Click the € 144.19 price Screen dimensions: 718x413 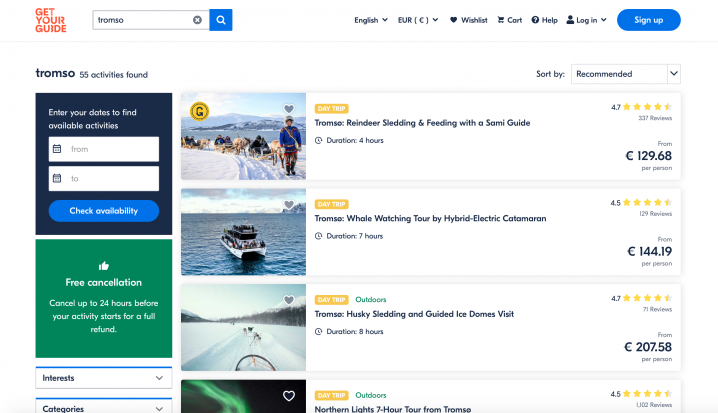tap(649, 252)
